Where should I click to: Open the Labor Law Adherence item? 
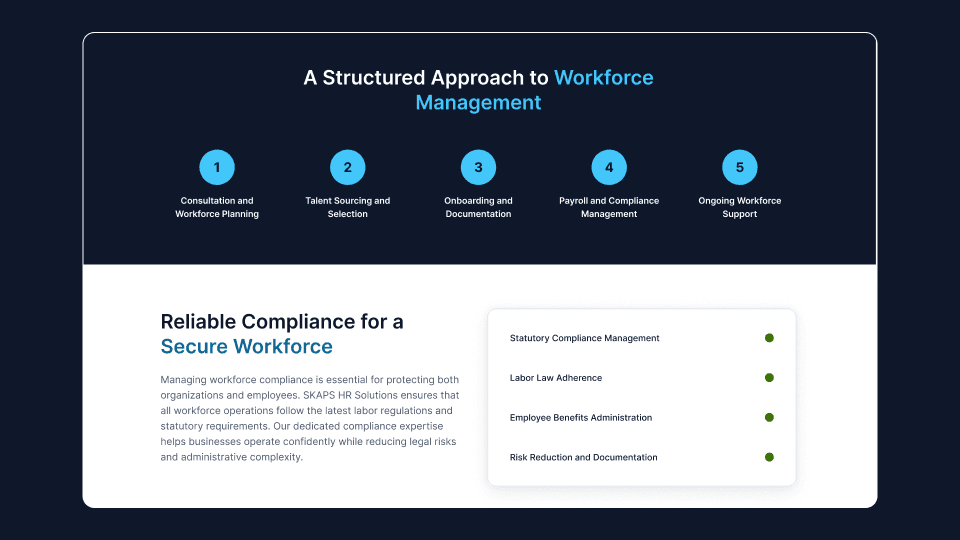[556, 378]
